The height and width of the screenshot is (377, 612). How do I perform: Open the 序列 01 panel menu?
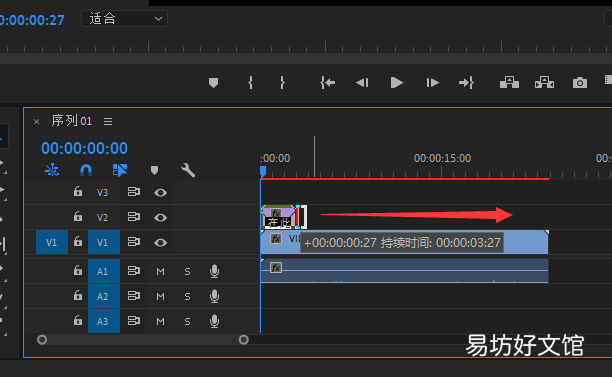tap(108, 122)
